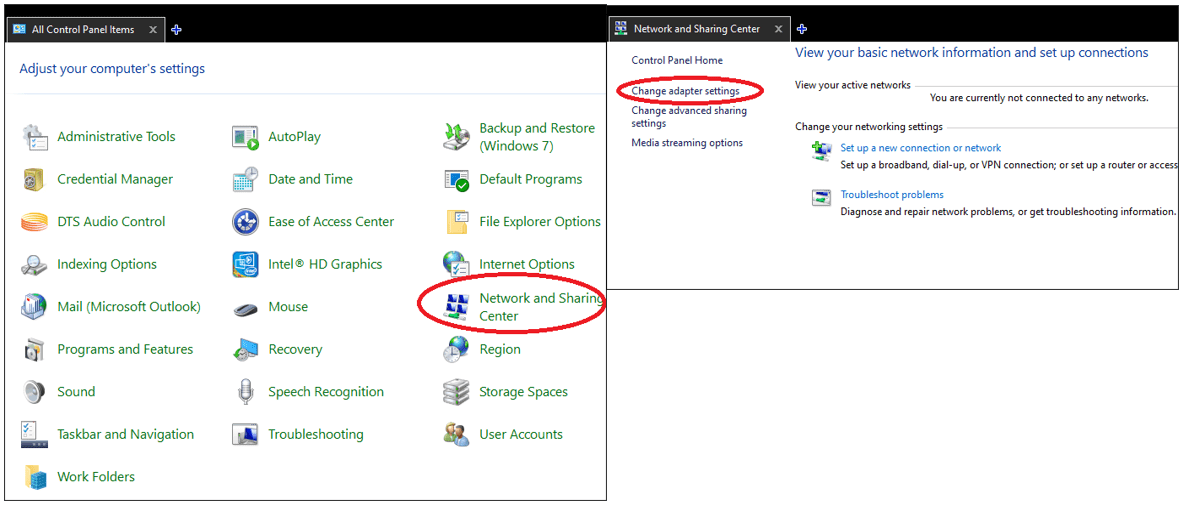Add new tab beside All Control Panel Items

pyautogui.click(x=177, y=30)
